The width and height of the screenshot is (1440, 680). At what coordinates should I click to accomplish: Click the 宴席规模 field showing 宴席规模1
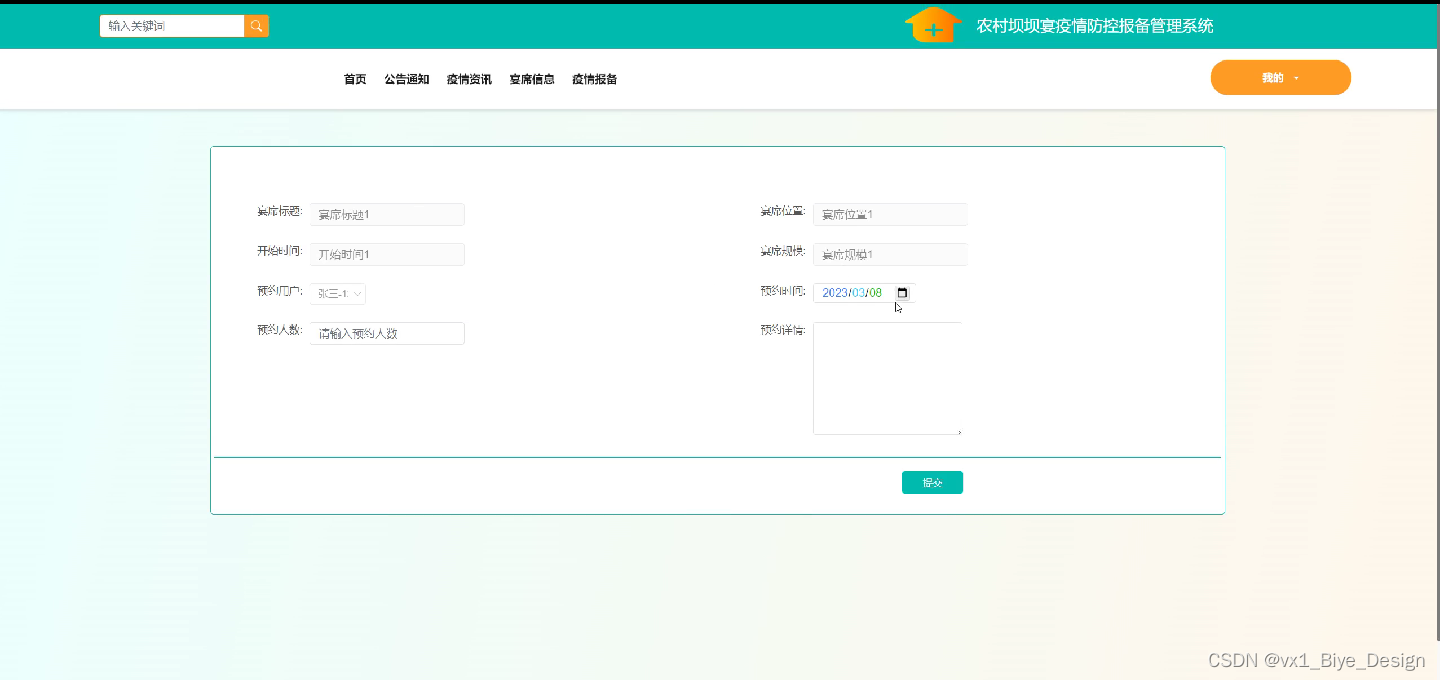890,254
